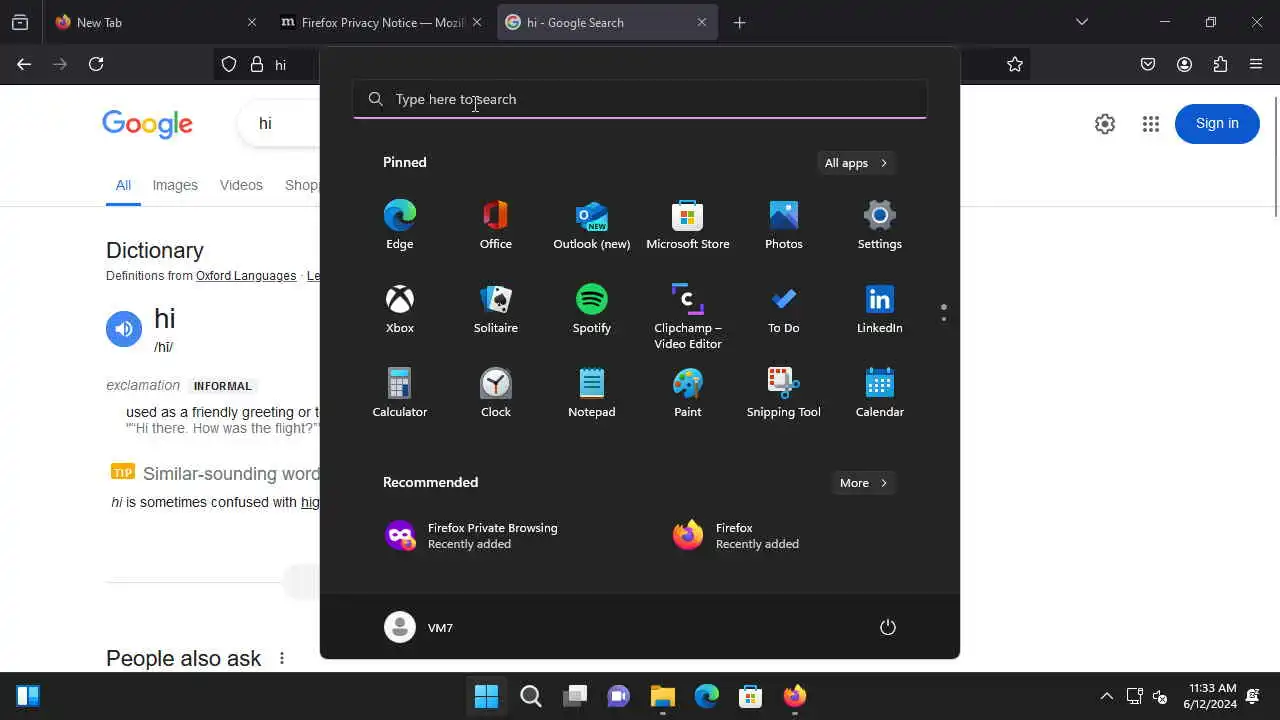Open Oxford Languages link
Screen dimensions: 1280x720
click(x=246, y=276)
